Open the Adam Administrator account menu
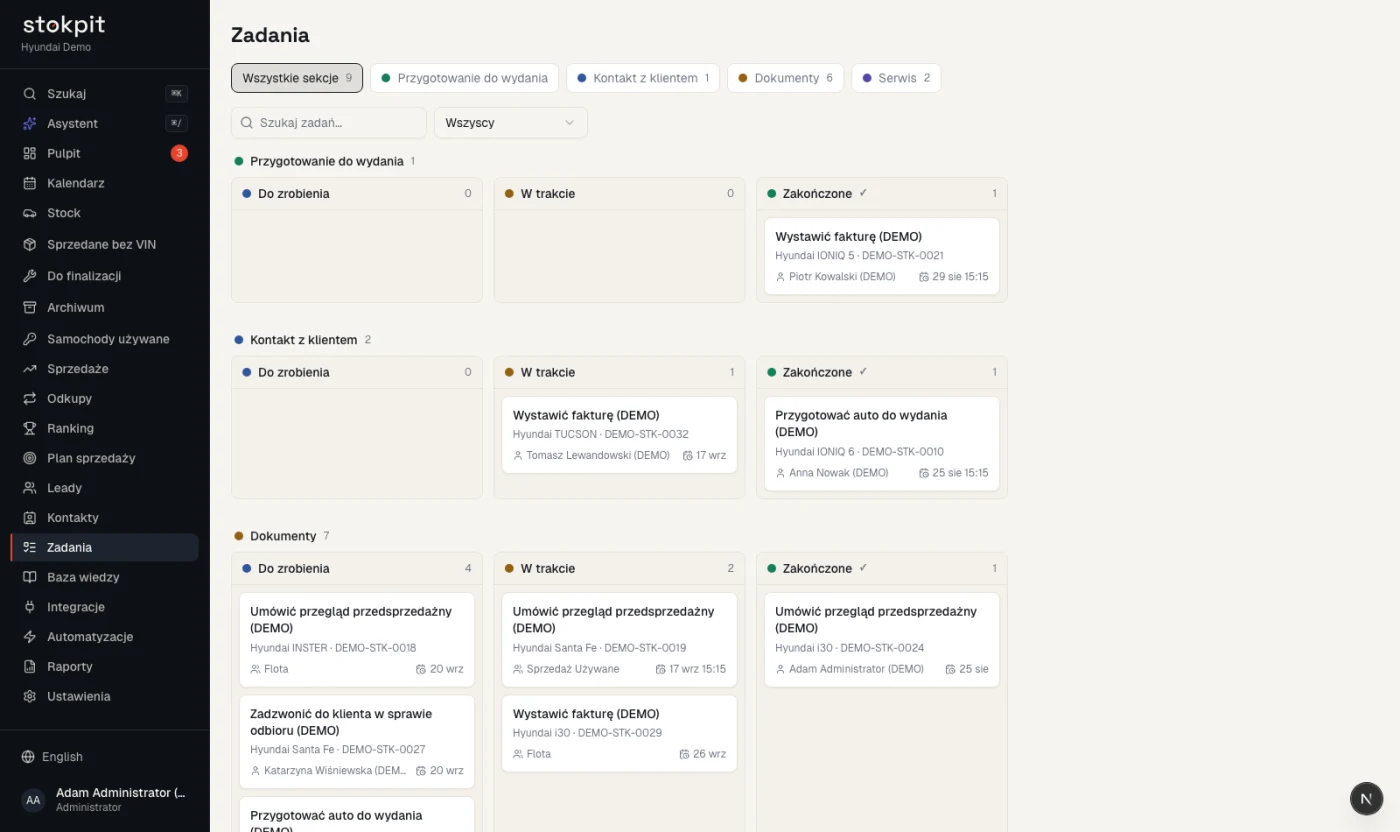This screenshot has width=1400, height=832. tap(105, 800)
